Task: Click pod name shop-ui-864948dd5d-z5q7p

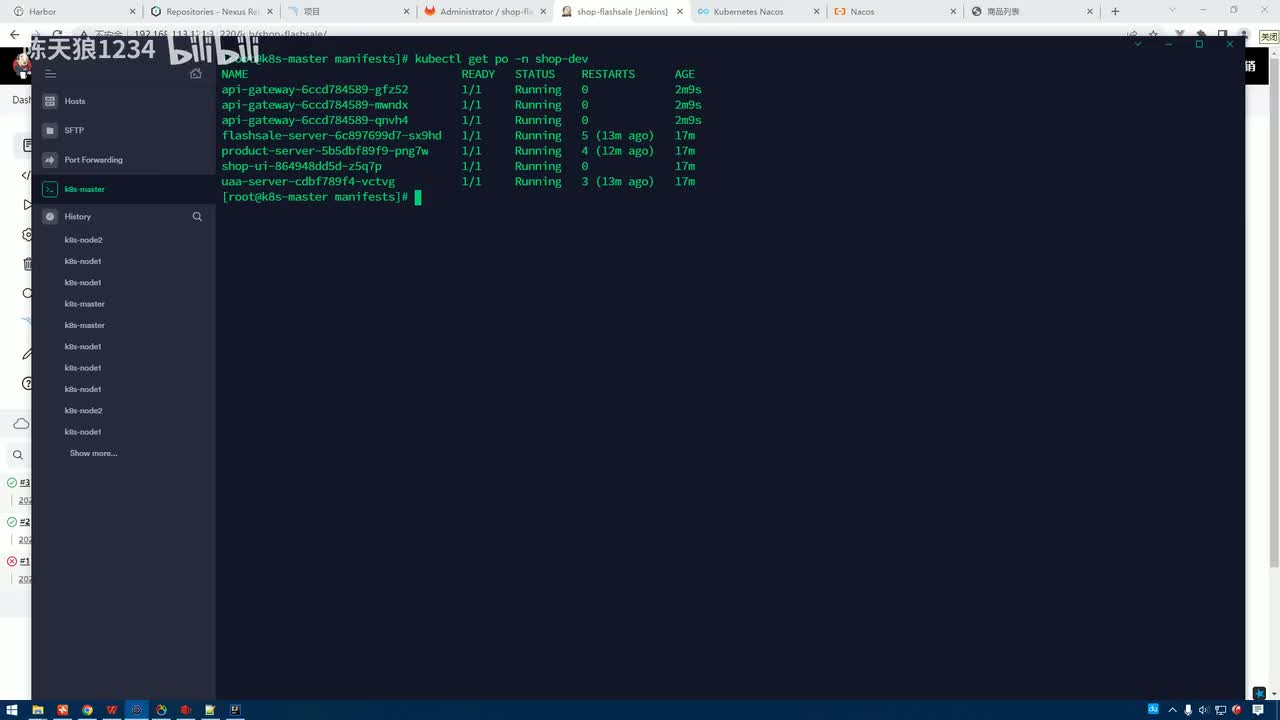Action: (x=301, y=166)
